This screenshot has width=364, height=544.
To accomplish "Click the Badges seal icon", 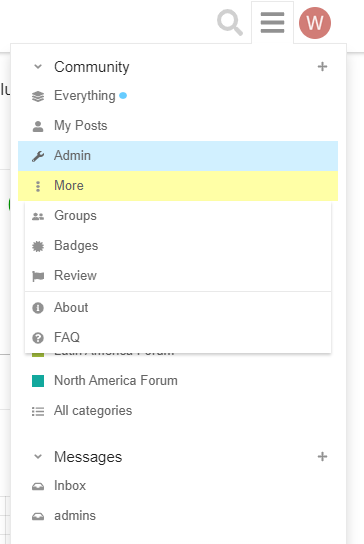I will pos(38,246).
